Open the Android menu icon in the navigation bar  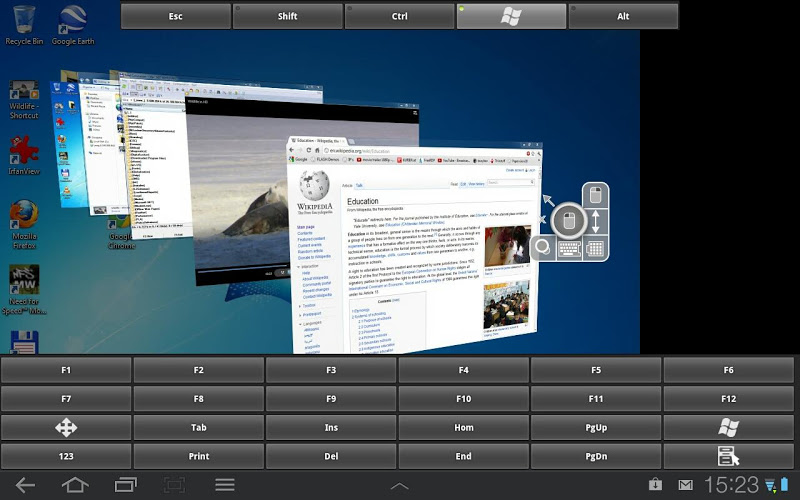225,485
